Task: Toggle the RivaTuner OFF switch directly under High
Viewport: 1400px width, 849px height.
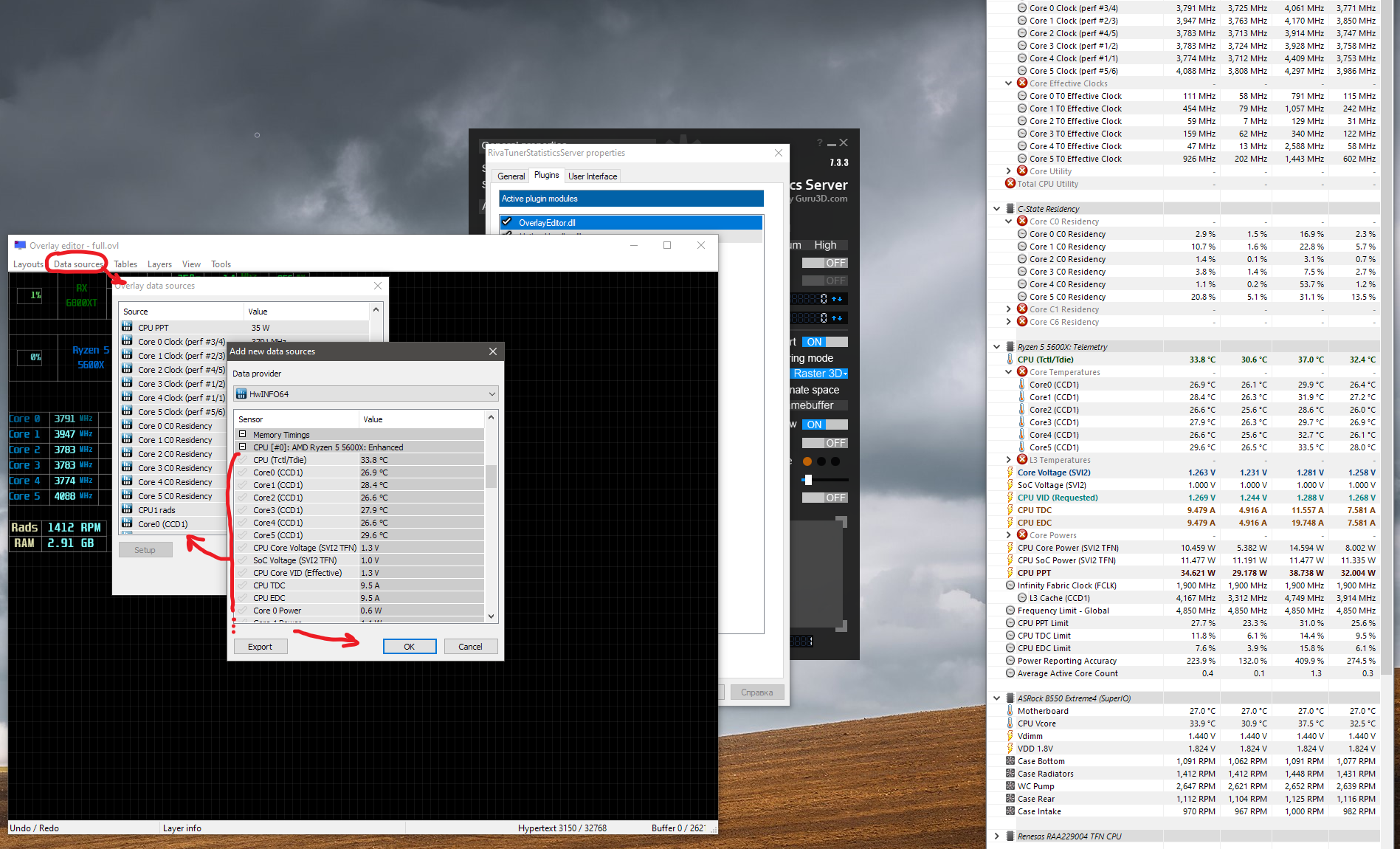Action: coord(825,263)
